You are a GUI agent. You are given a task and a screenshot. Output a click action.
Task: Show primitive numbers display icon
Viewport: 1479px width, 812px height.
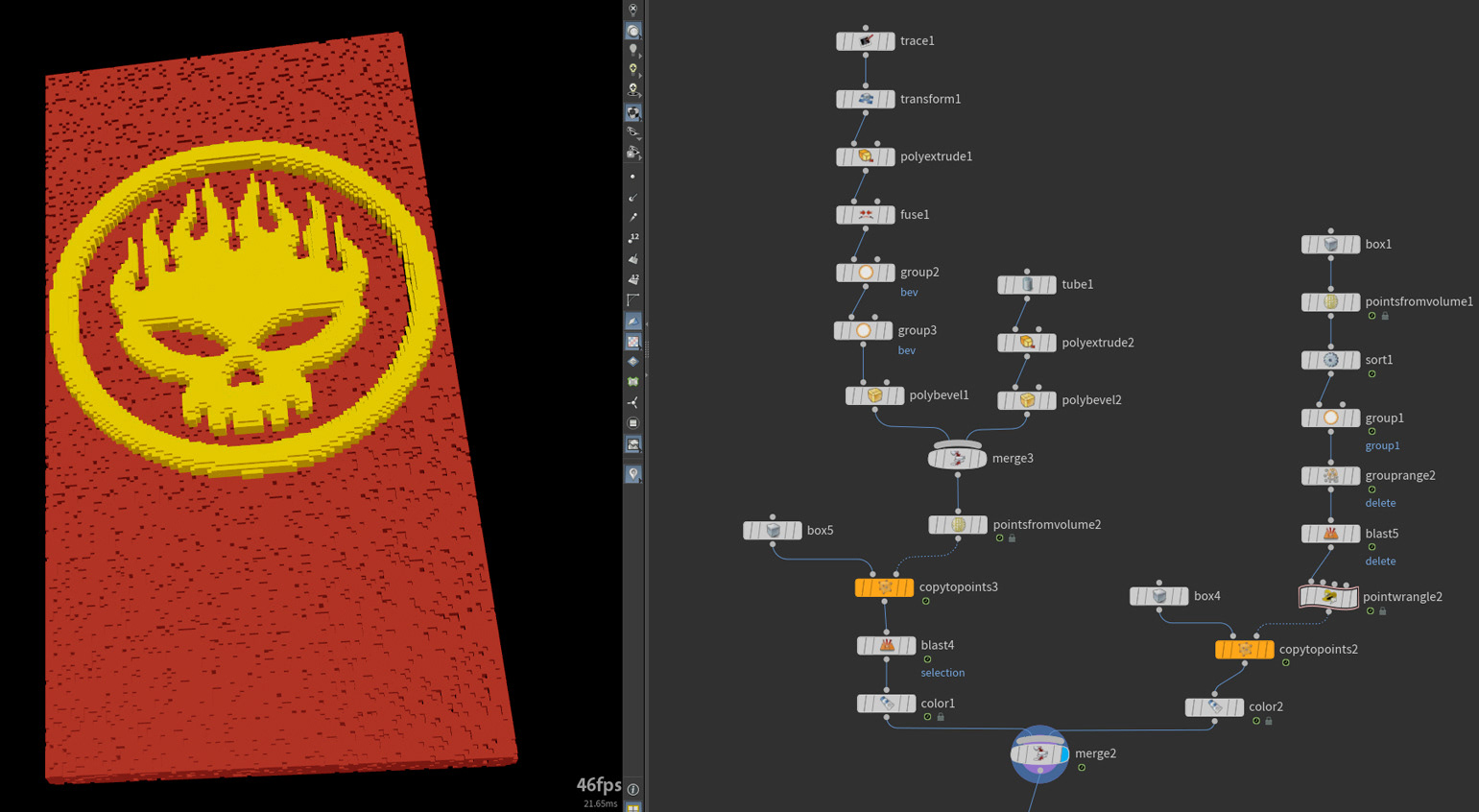click(x=633, y=279)
